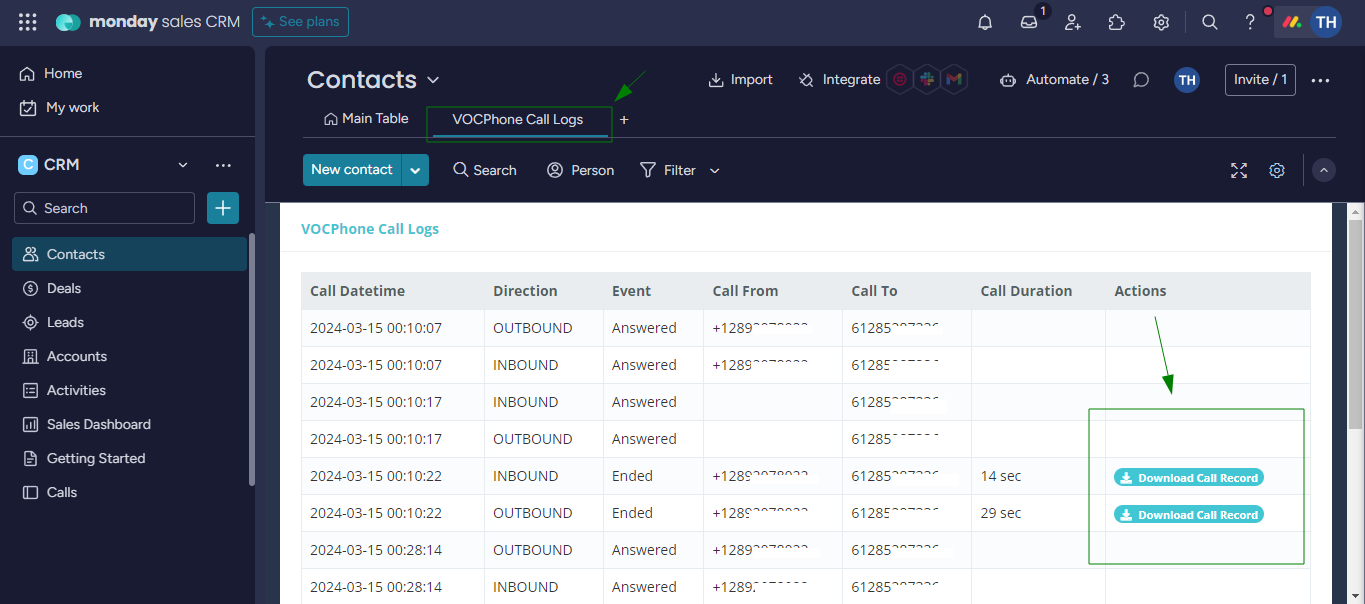Click the invite members icon

tap(1073, 22)
